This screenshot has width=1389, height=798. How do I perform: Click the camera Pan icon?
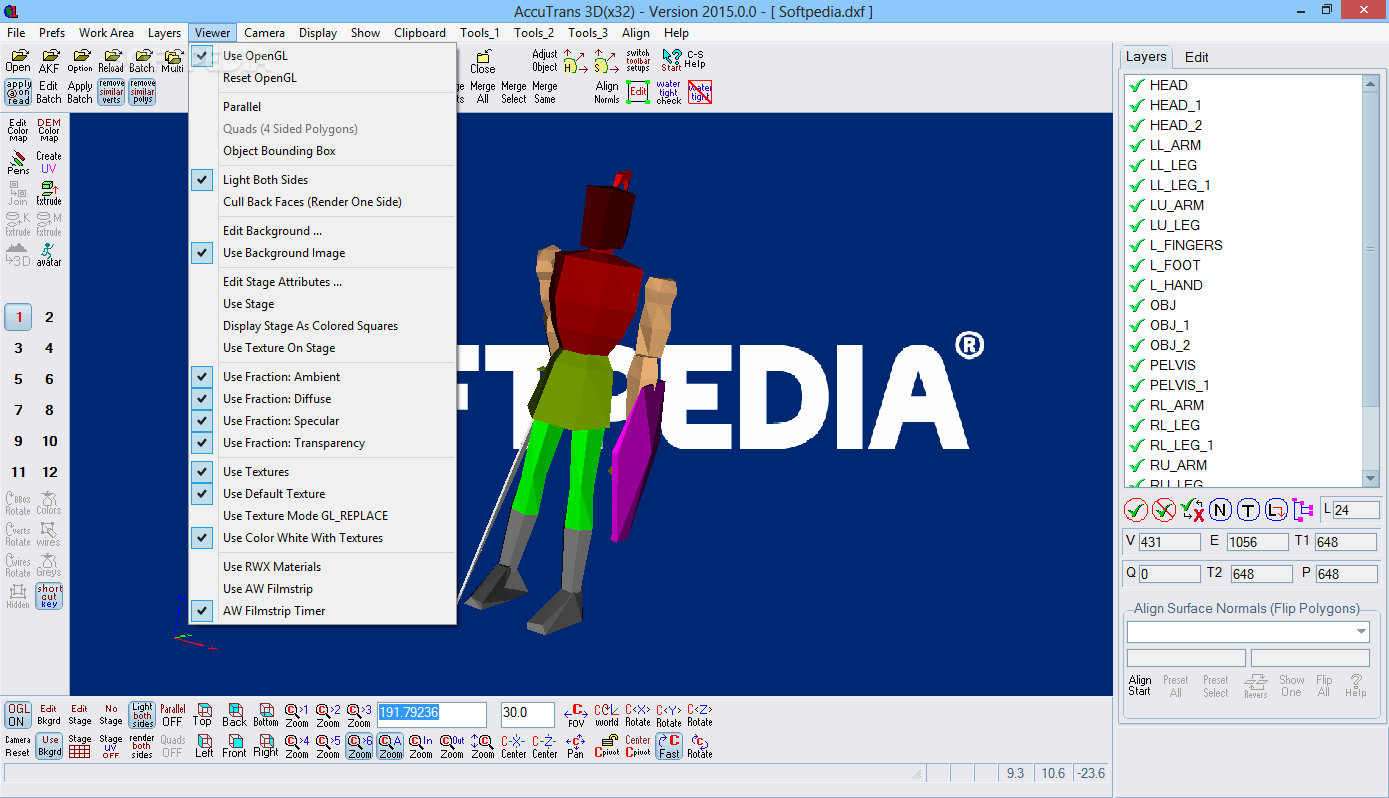pyautogui.click(x=576, y=746)
